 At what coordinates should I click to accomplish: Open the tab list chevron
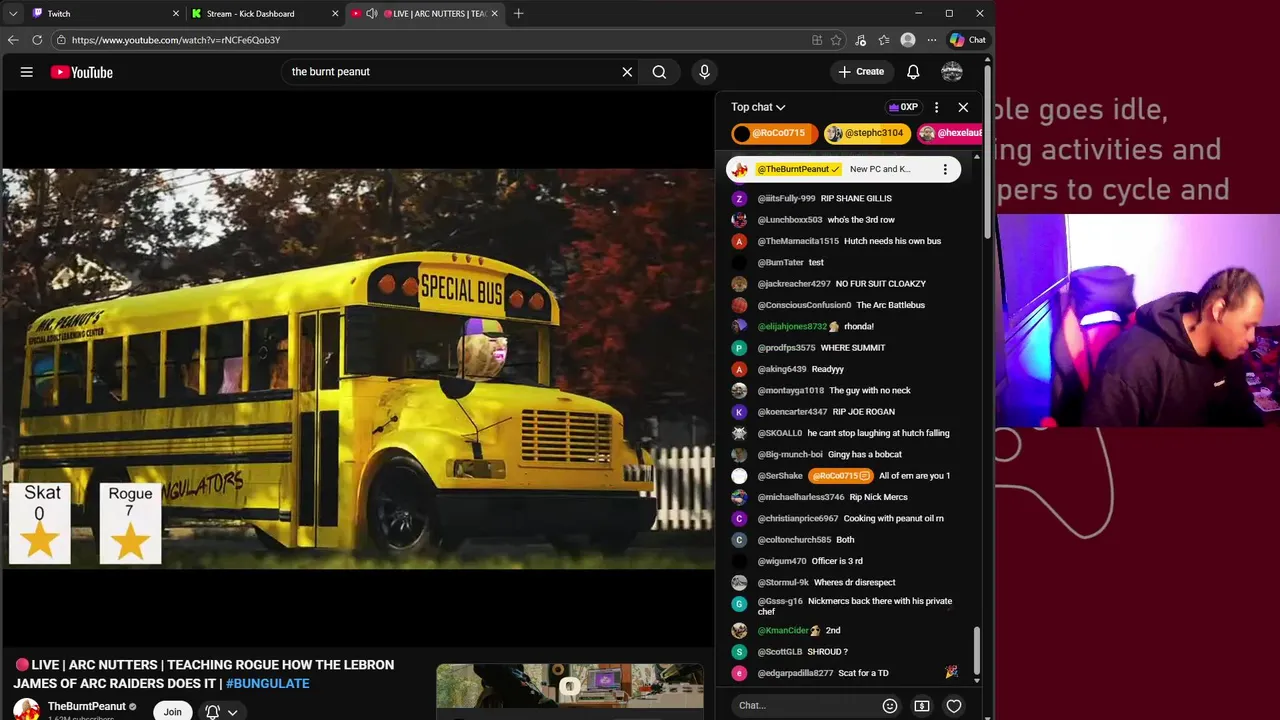[13, 14]
